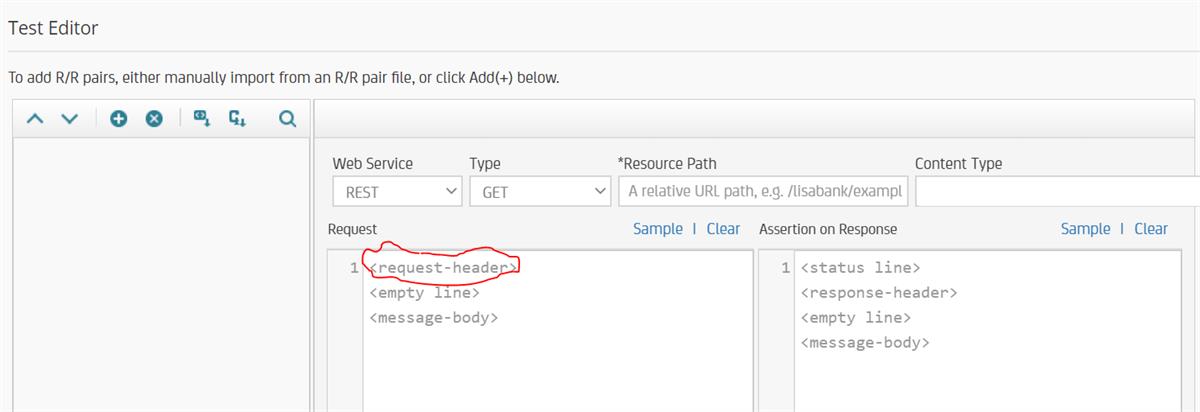
Task: Click the Content Type label
Action: pyautogui.click(x=958, y=163)
